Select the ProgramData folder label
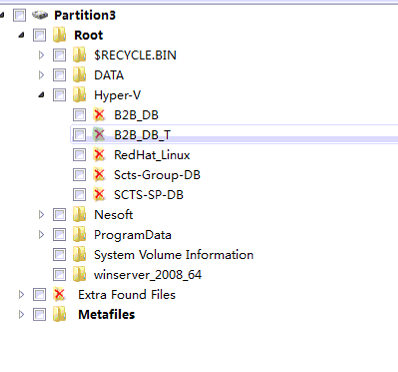Viewport: 398px width, 372px height. pyautogui.click(x=133, y=235)
